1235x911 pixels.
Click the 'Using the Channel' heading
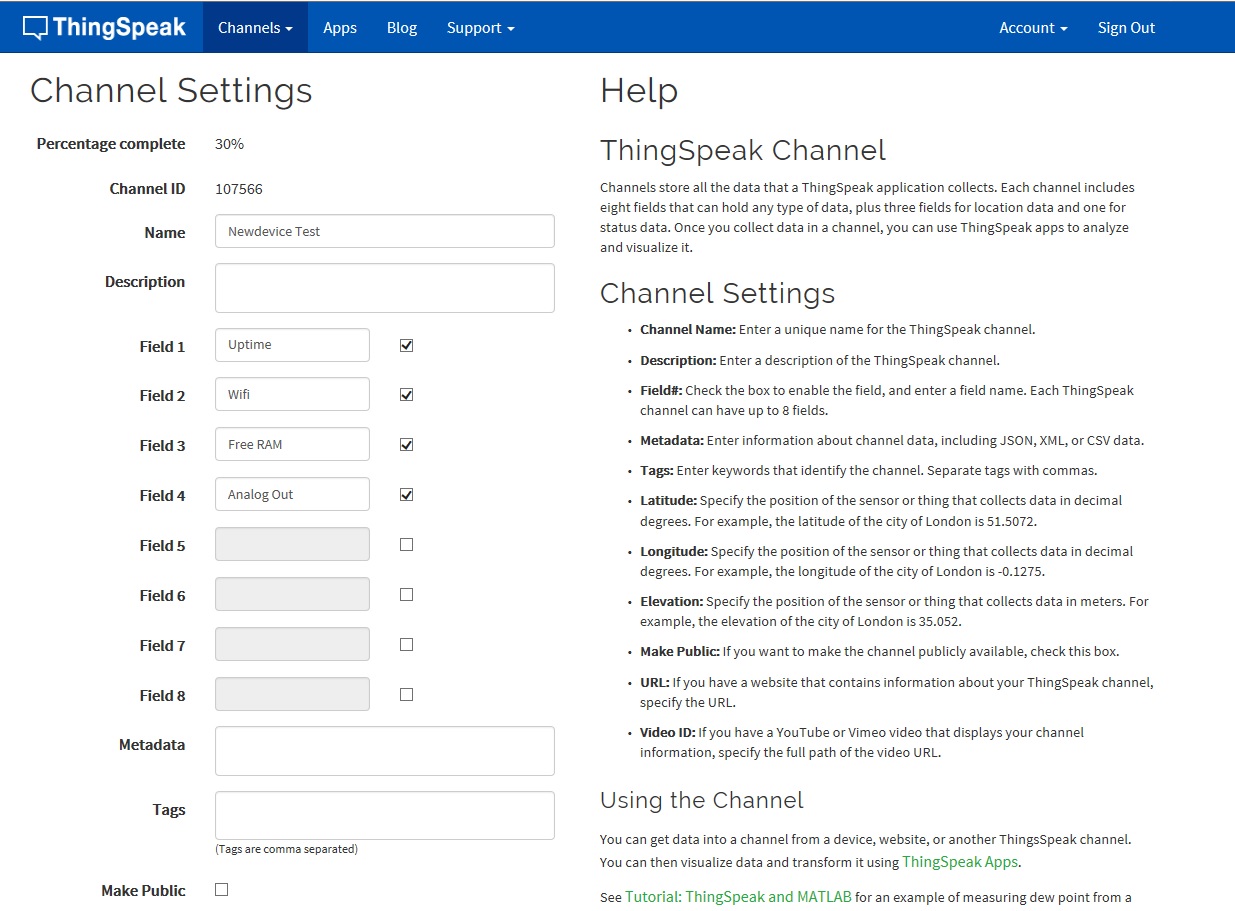[702, 800]
